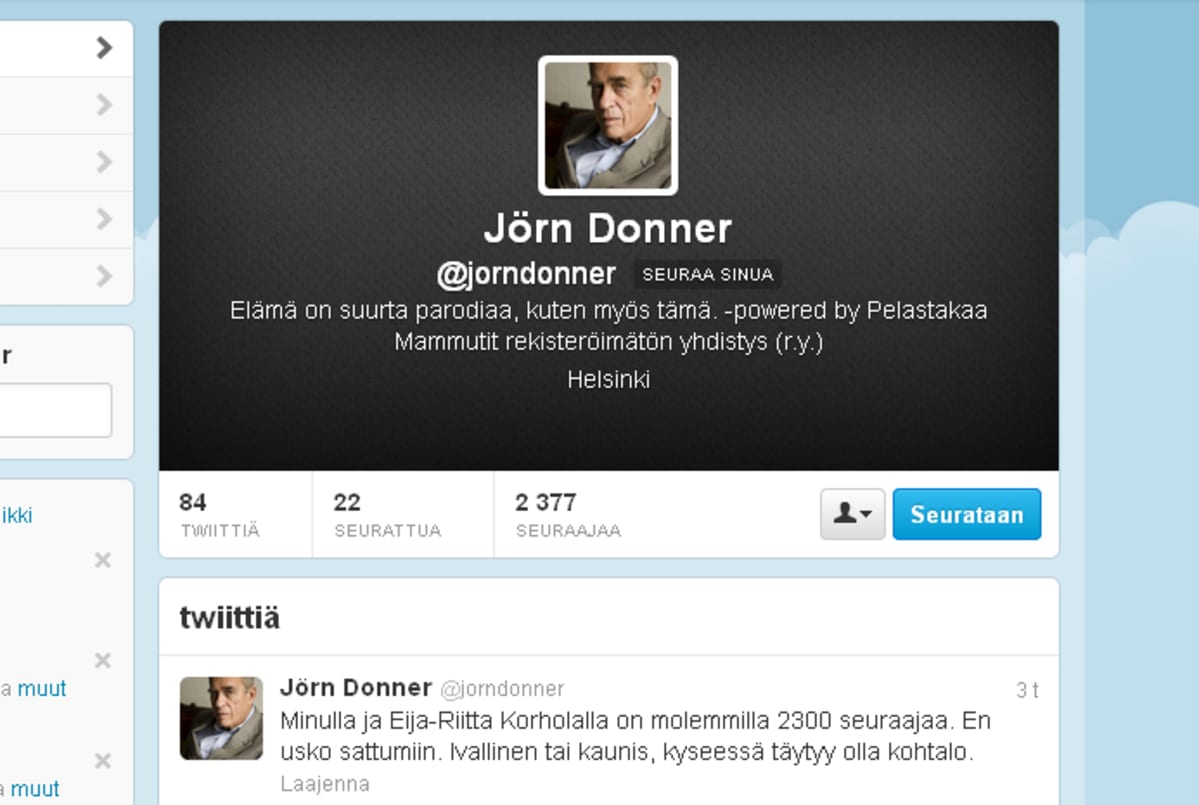Click the lower sidebar muut link

(34, 788)
